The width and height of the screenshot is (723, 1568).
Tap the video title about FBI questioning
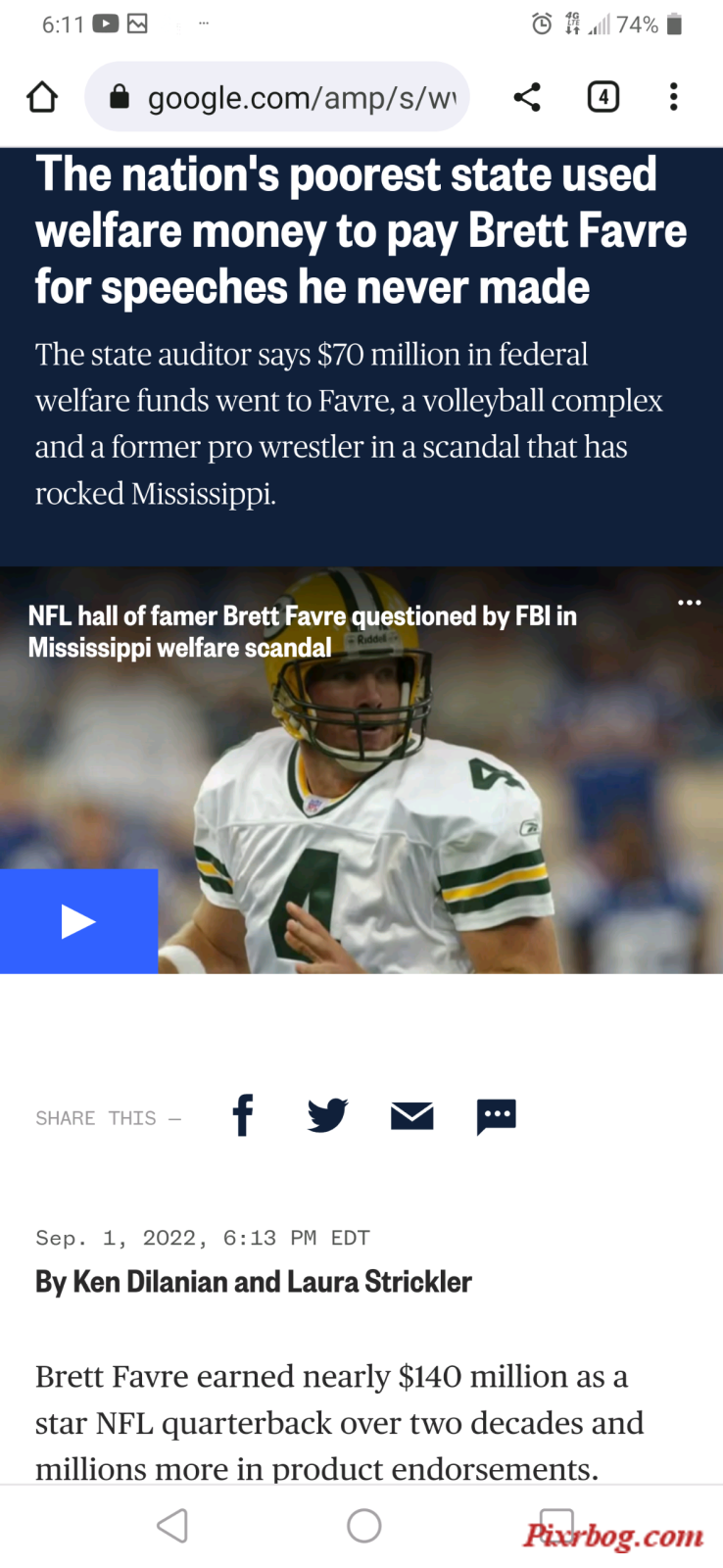(x=302, y=631)
